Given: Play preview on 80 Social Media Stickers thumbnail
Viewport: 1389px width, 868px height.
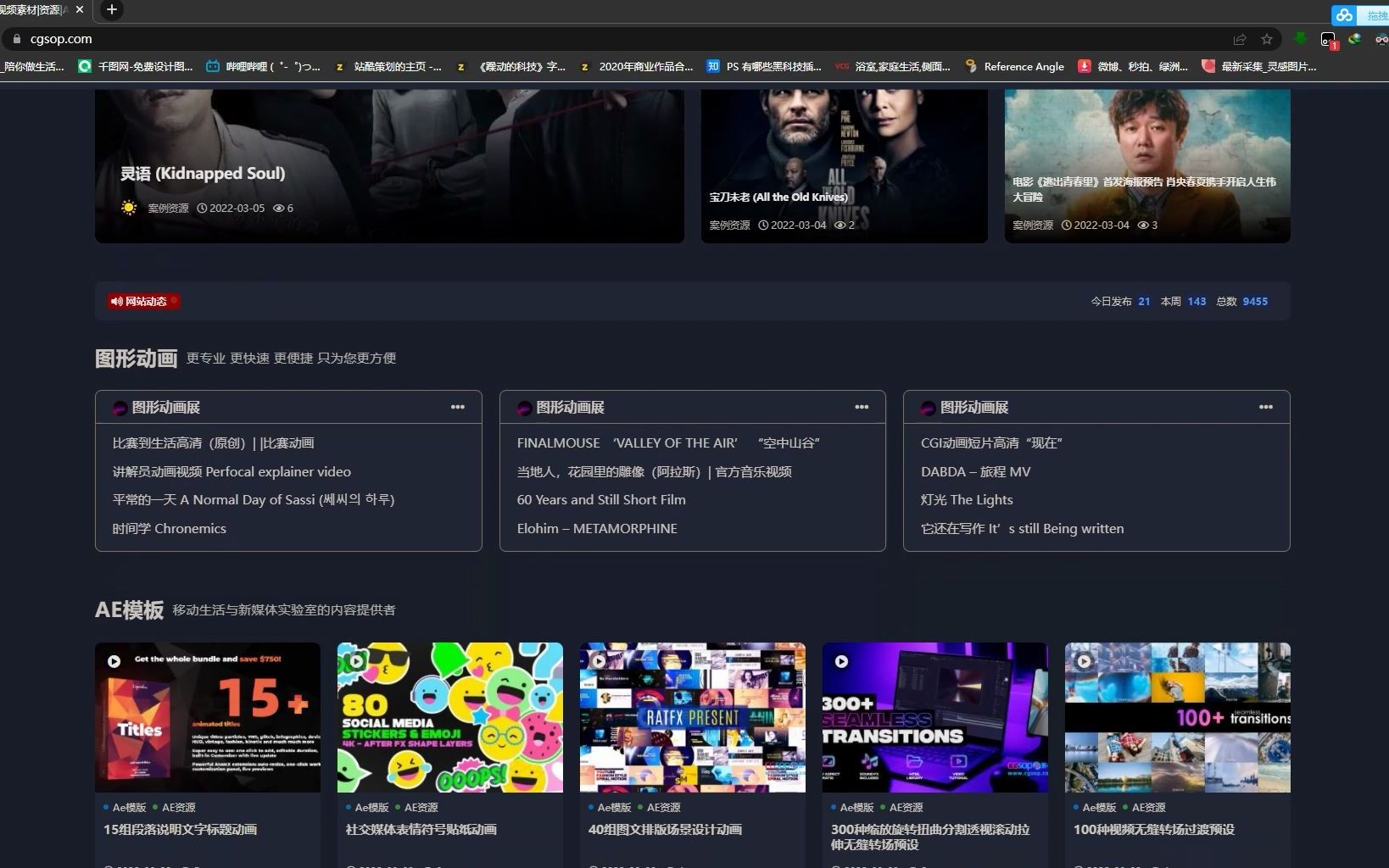Looking at the screenshot, I should coord(356,661).
